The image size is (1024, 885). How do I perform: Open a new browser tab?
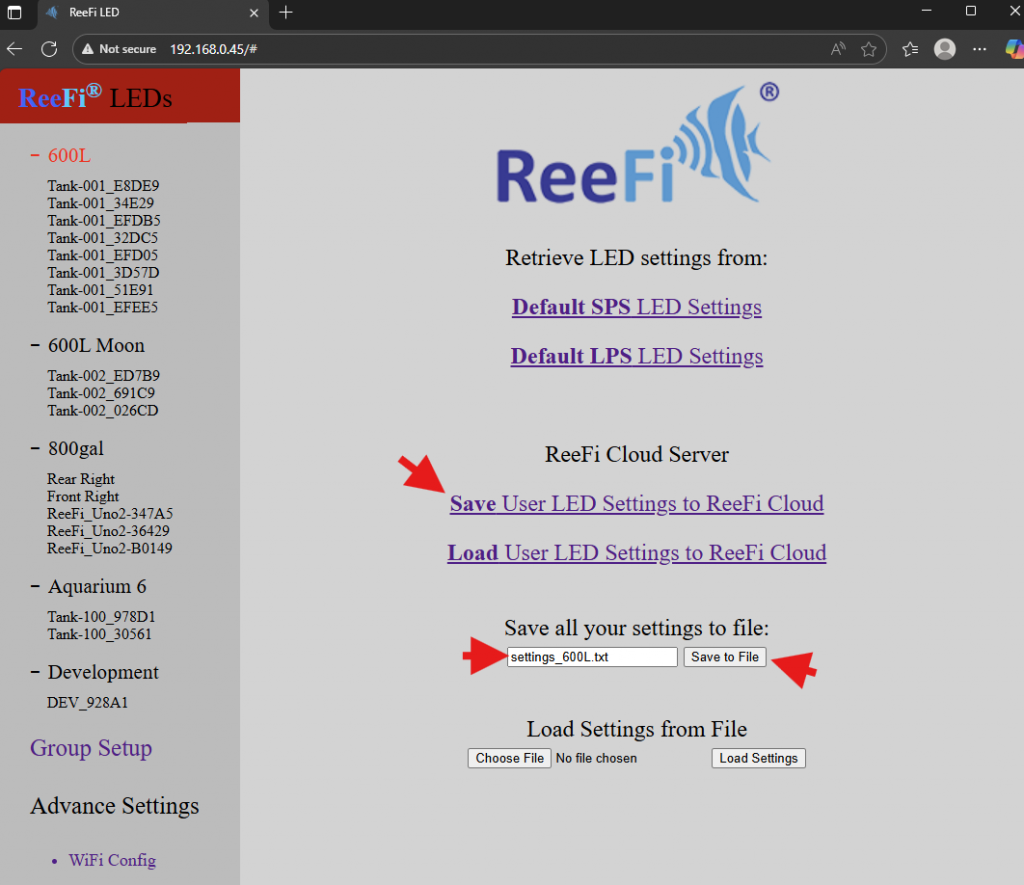[x=286, y=13]
